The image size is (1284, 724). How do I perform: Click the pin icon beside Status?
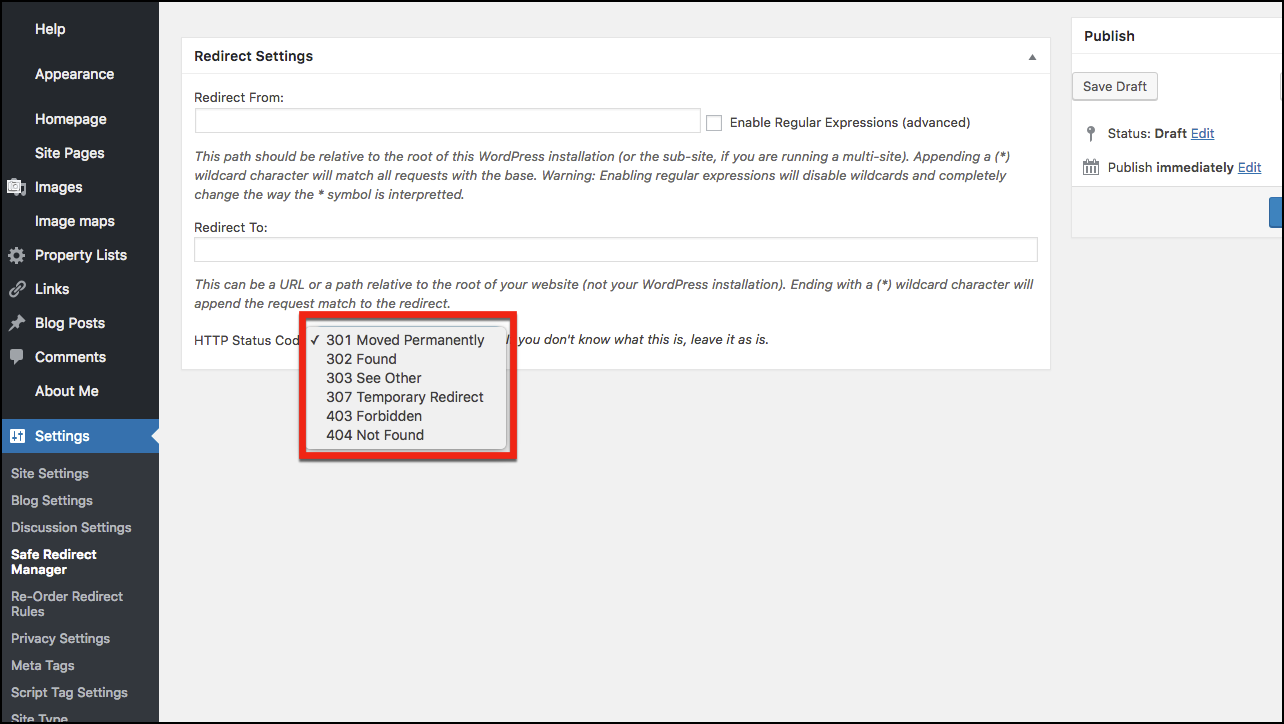tap(1091, 133)
